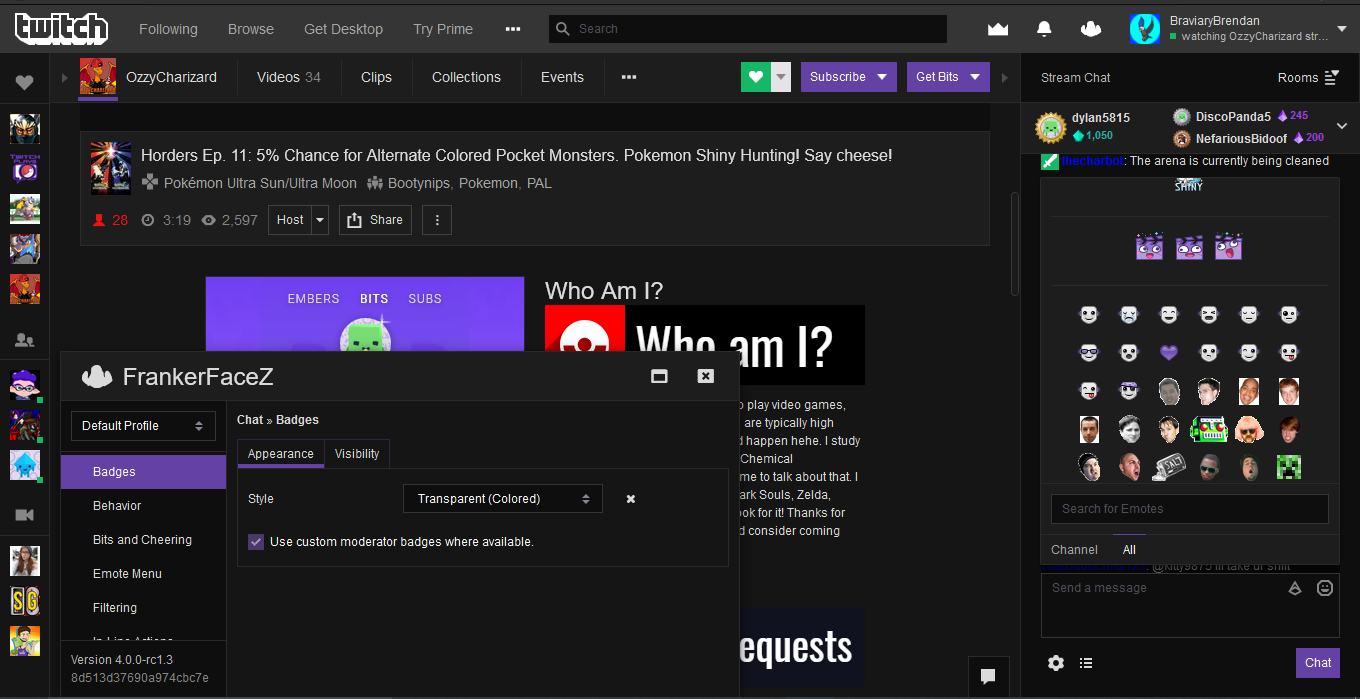The width and height of the screenshot is (1360, 699).
Task: Open chat settings via the gear icon
Action: click(1056, 663)
